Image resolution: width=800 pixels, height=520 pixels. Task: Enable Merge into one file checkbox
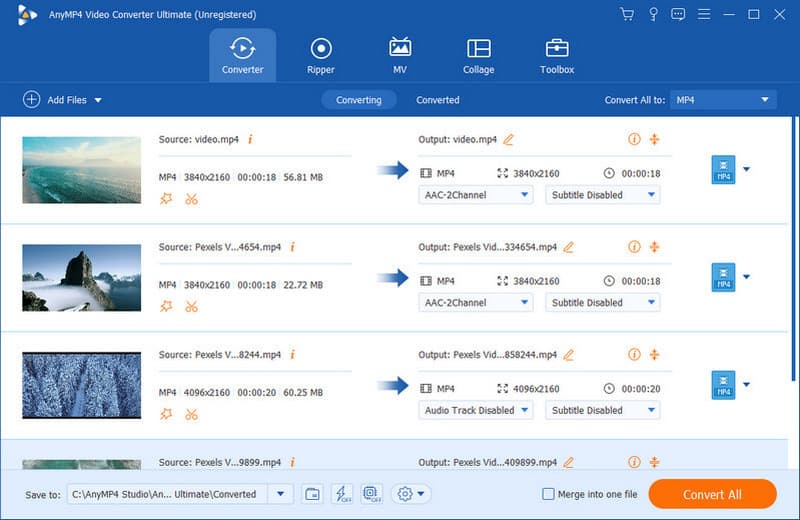click(x=548, y=494)
